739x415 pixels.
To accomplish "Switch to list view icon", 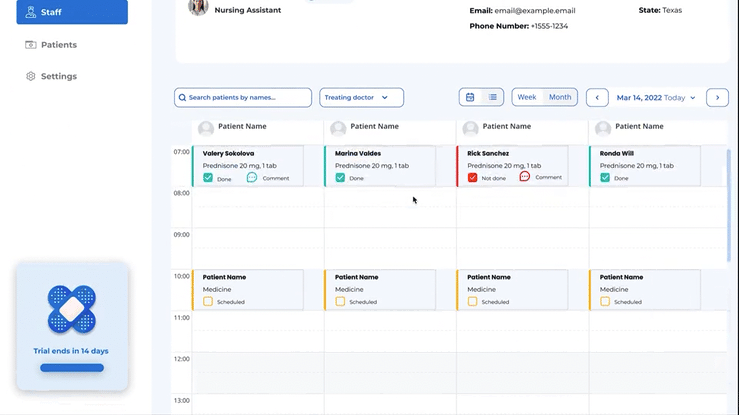I will [x=493, y=97].
